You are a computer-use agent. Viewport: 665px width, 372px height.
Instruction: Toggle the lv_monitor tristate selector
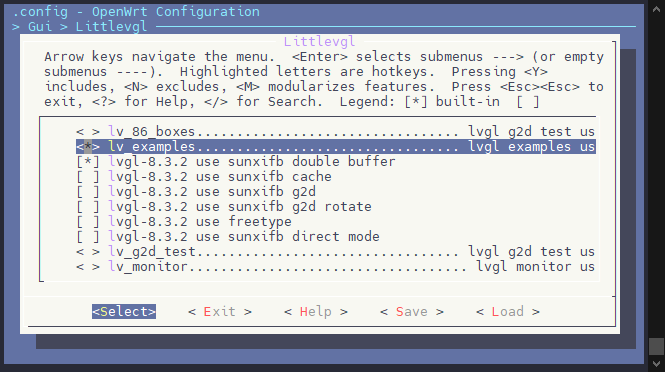point(88,267)
